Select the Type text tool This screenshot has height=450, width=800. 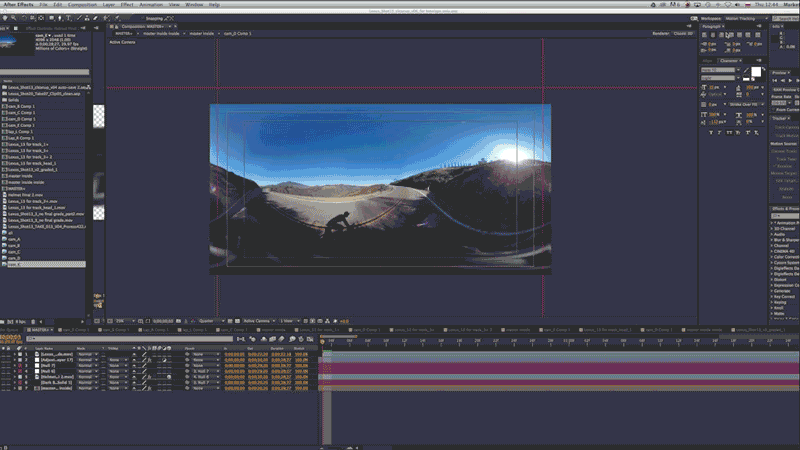point(68,18)
